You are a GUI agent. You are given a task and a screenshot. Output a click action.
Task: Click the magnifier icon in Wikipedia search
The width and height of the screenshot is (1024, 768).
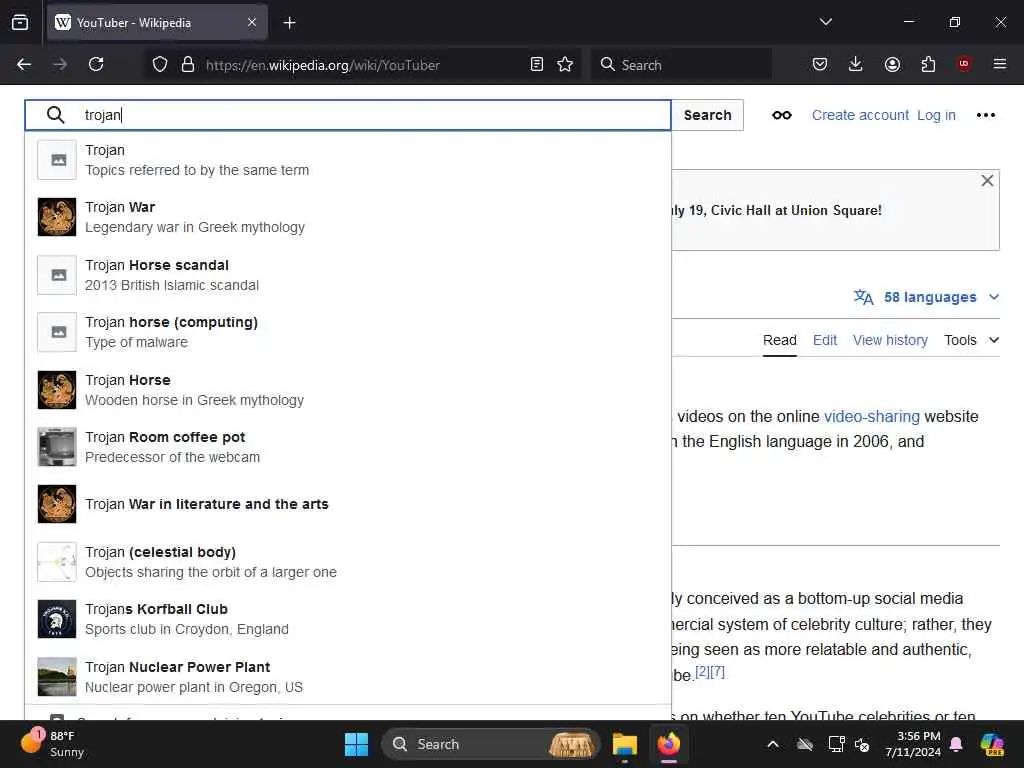tap(56, 115)
